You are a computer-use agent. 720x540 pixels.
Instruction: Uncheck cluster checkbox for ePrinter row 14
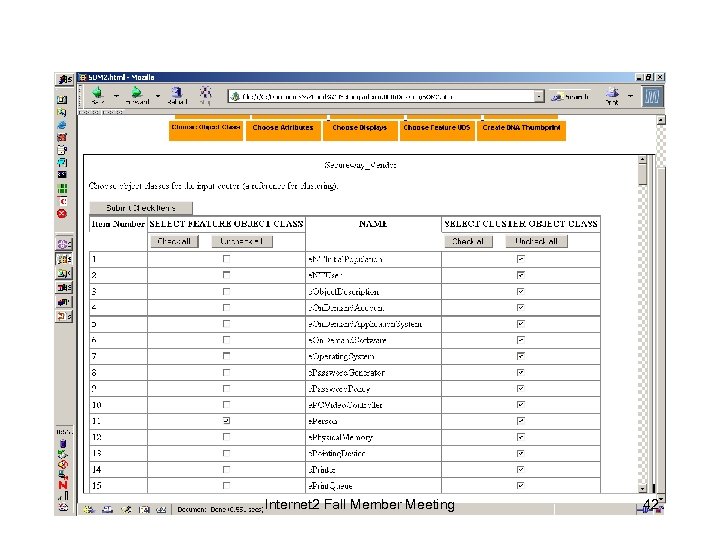click(520, 469)
